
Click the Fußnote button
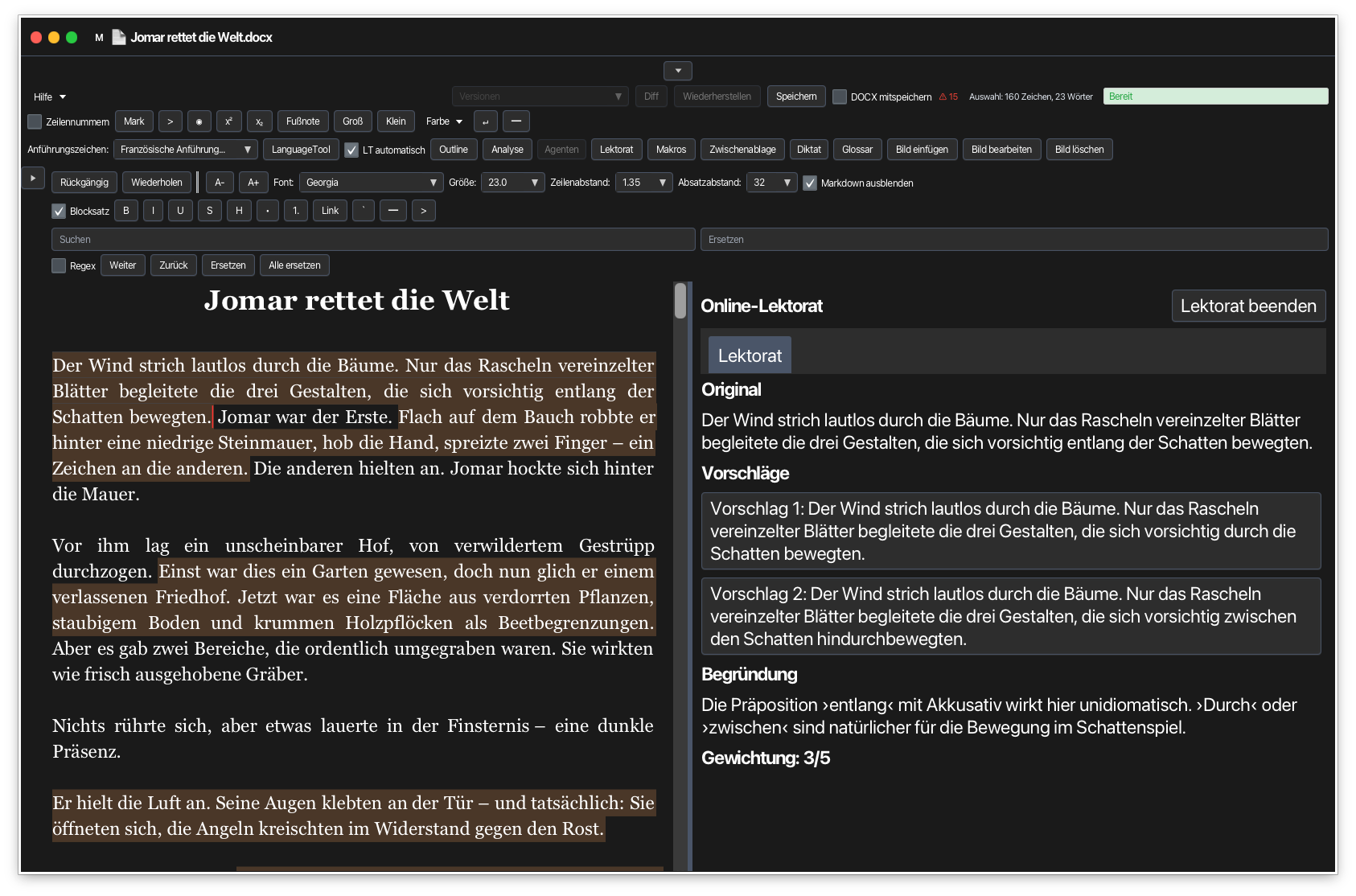click(x=303, y=121)
